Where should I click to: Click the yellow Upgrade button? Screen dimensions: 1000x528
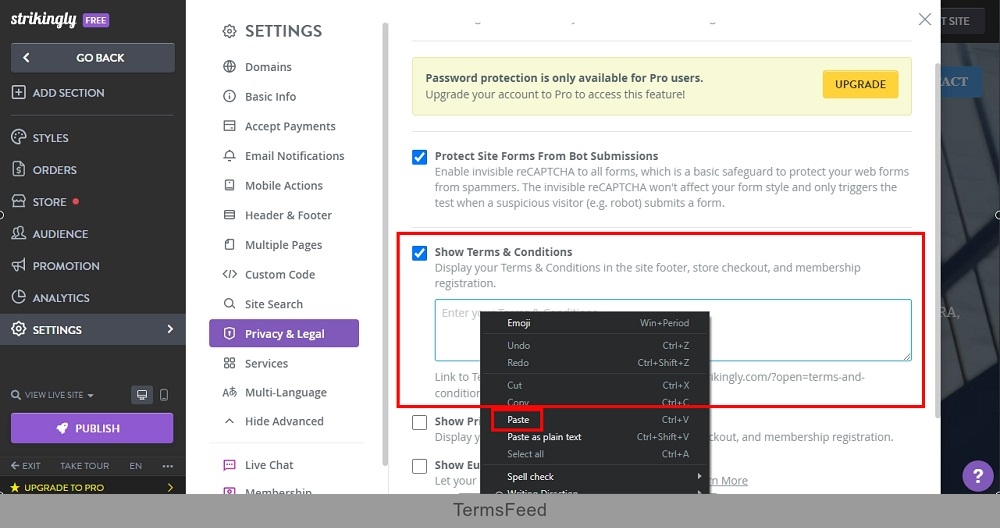click(860, 84)
